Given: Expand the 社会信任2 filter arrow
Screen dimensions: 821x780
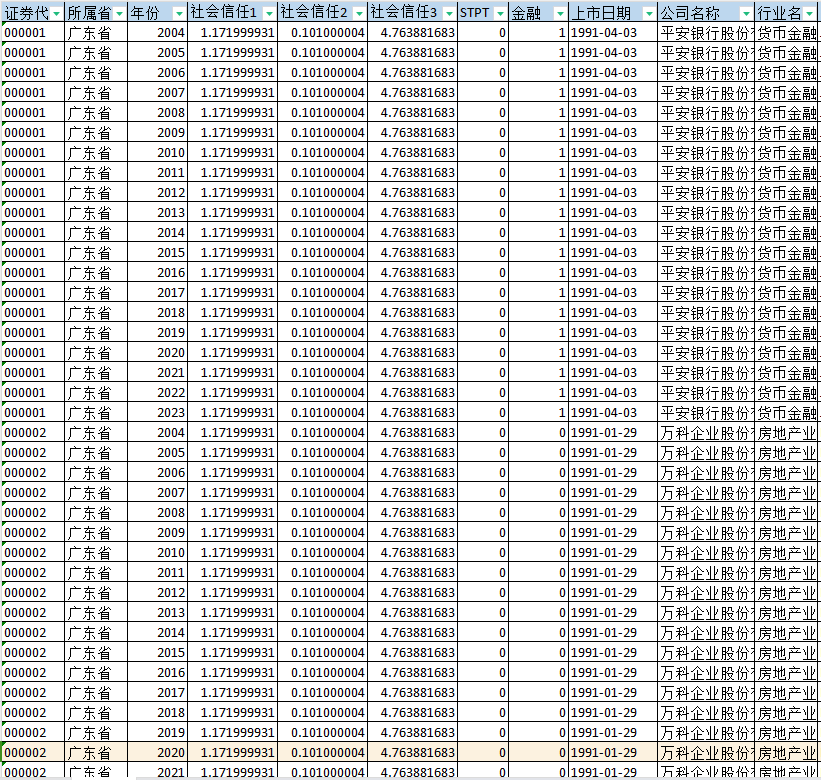Looking at the screenshot, I should coord(359,13).
